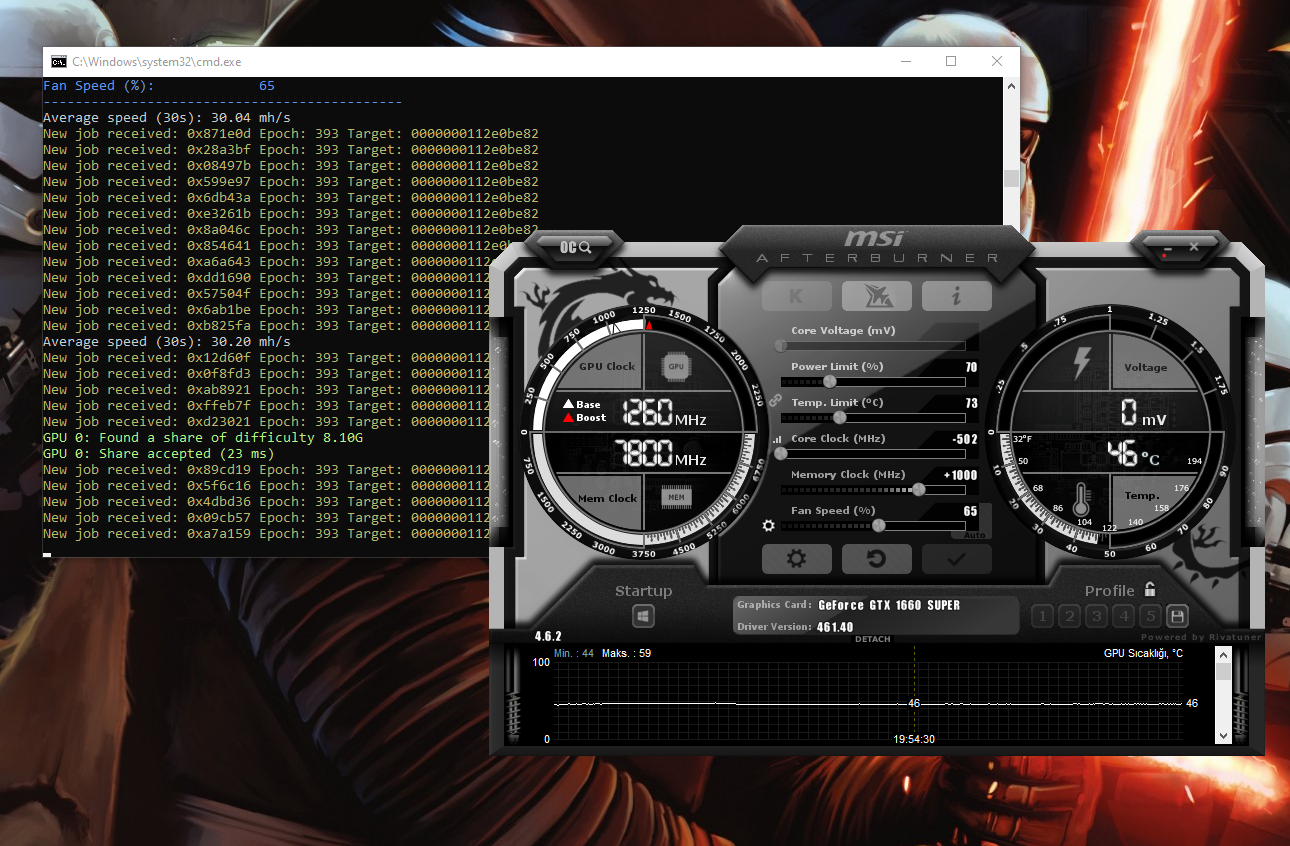The width and height of the screenshot is (1290, 846).
Task: Click the GeForce GTX 1660 SUPER text
Action: coord(889,605)
